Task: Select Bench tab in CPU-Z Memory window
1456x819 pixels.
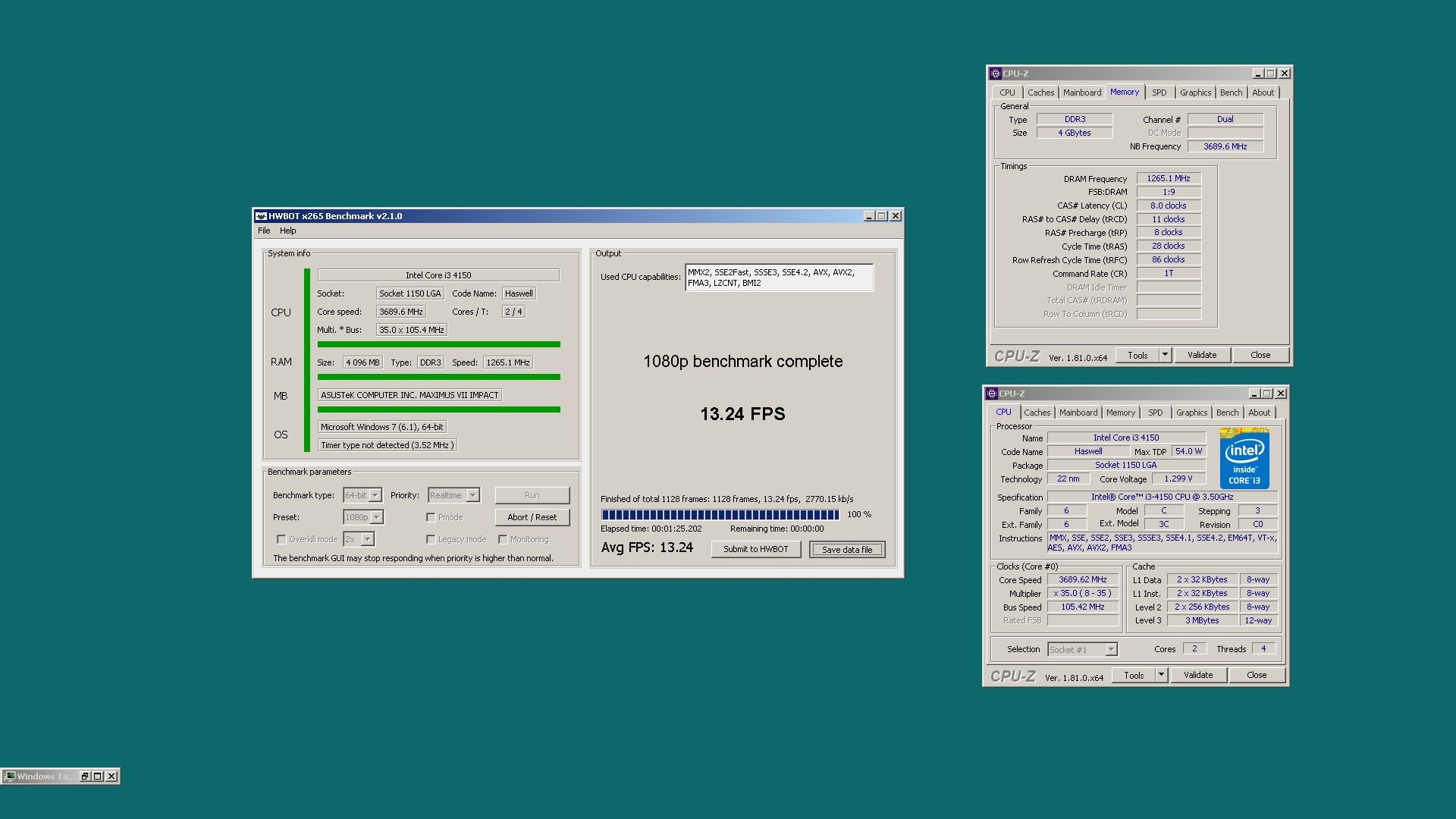Action: point(1232,93)
